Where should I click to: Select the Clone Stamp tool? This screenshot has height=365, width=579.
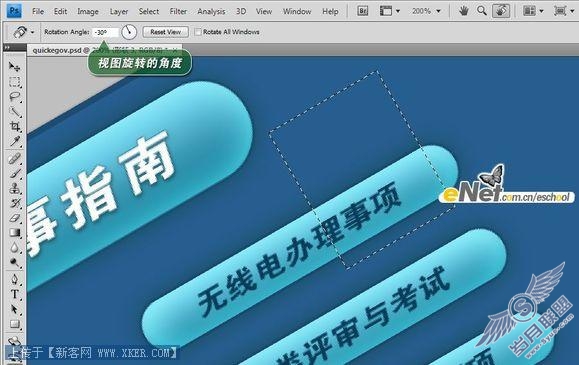[14, 188]
